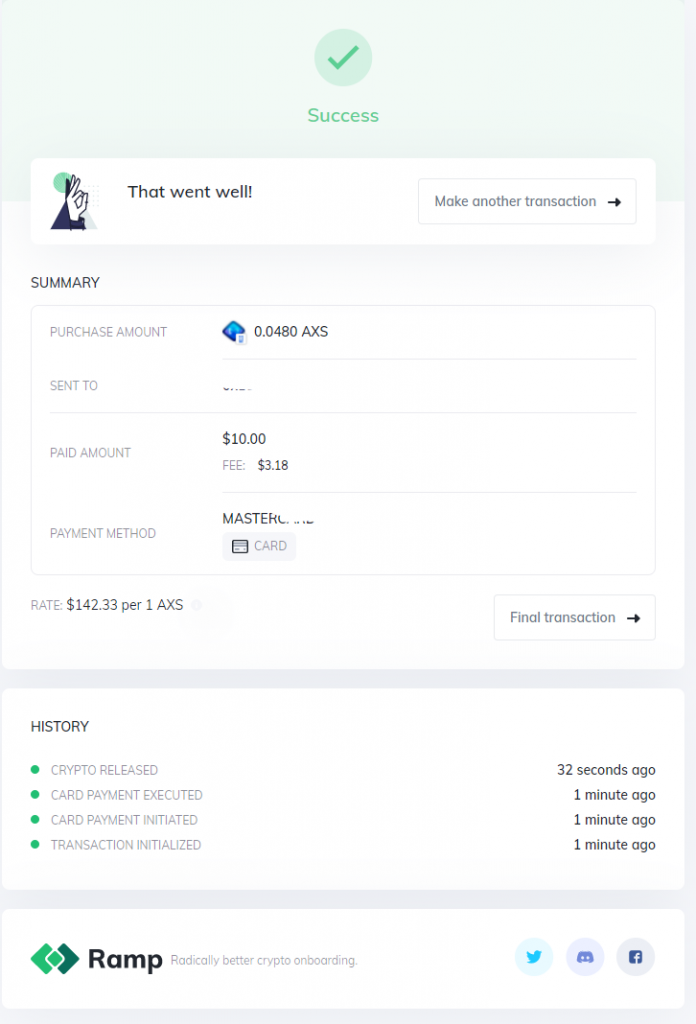Screen dimensions: 696x1024
Task: Click Make another transaction button
Action: (527, 201)
